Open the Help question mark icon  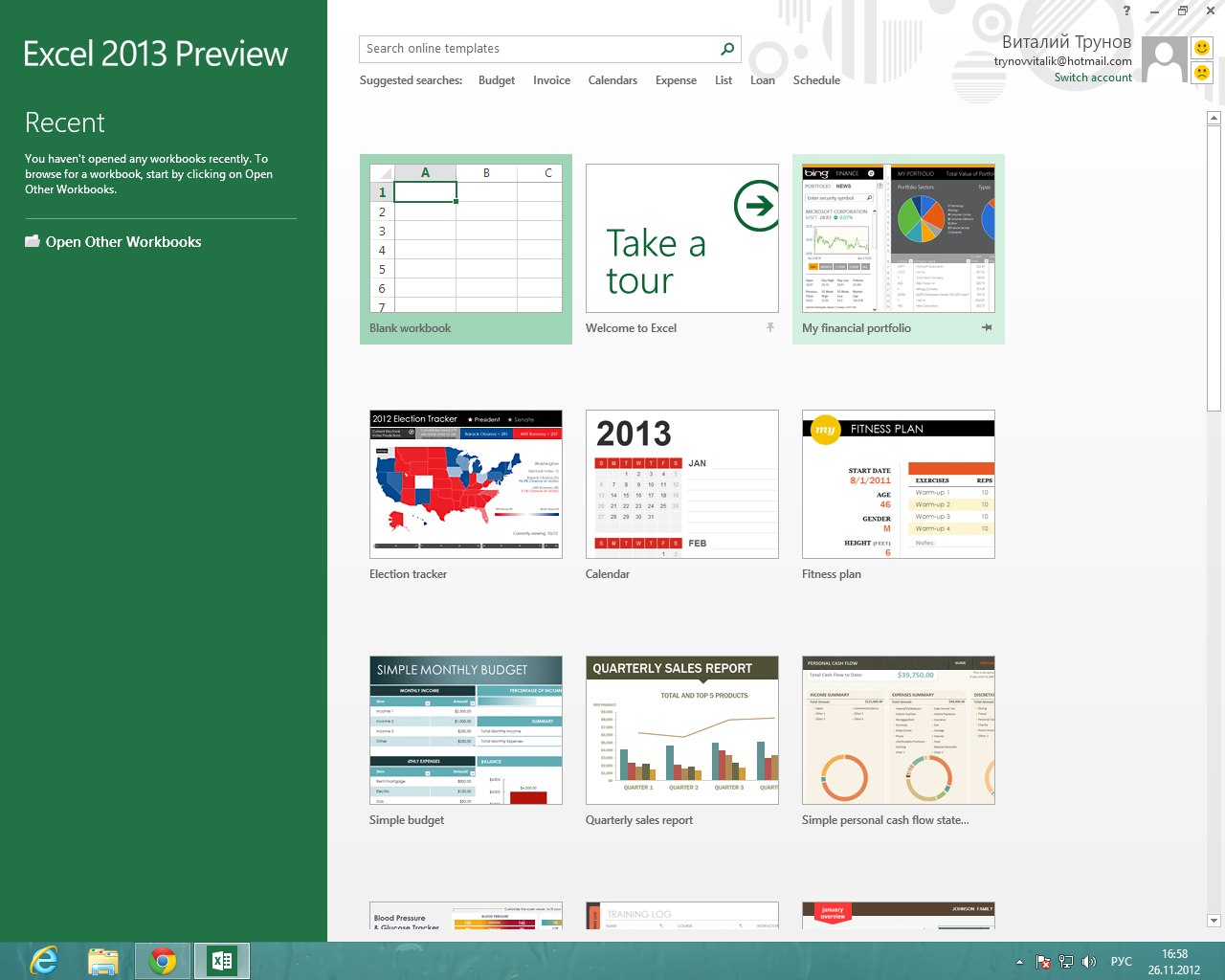1126,11
